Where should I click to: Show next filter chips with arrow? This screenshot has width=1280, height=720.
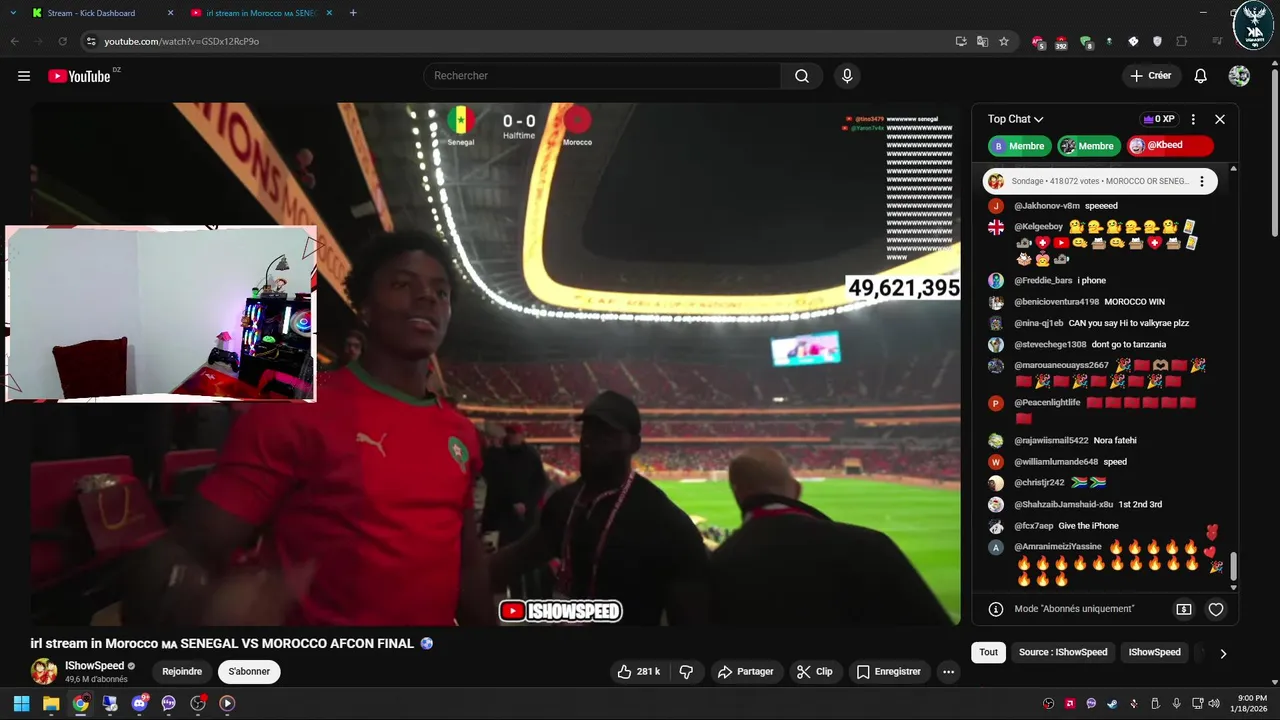[1223, 653]
